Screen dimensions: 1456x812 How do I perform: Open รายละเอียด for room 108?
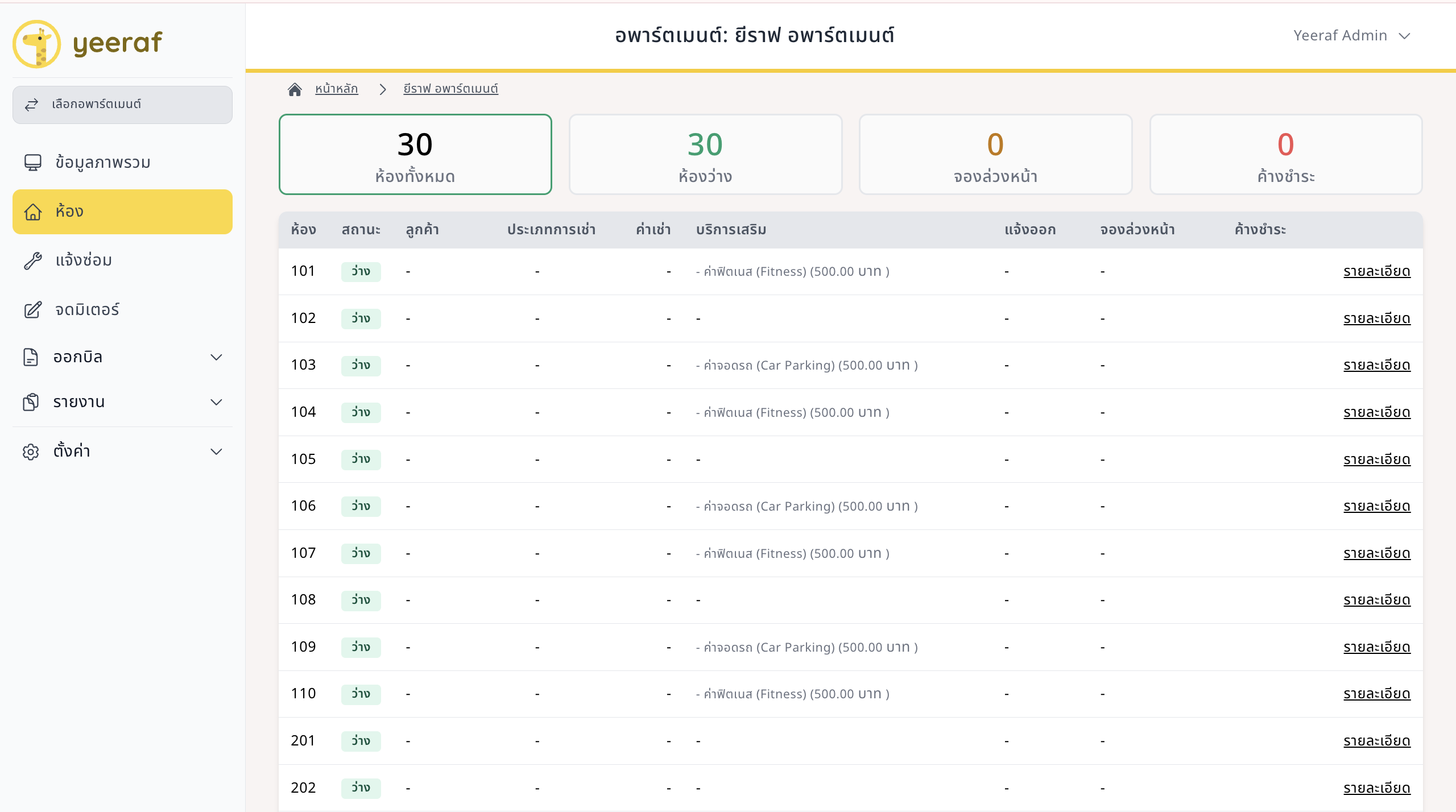pos(1377,600)
